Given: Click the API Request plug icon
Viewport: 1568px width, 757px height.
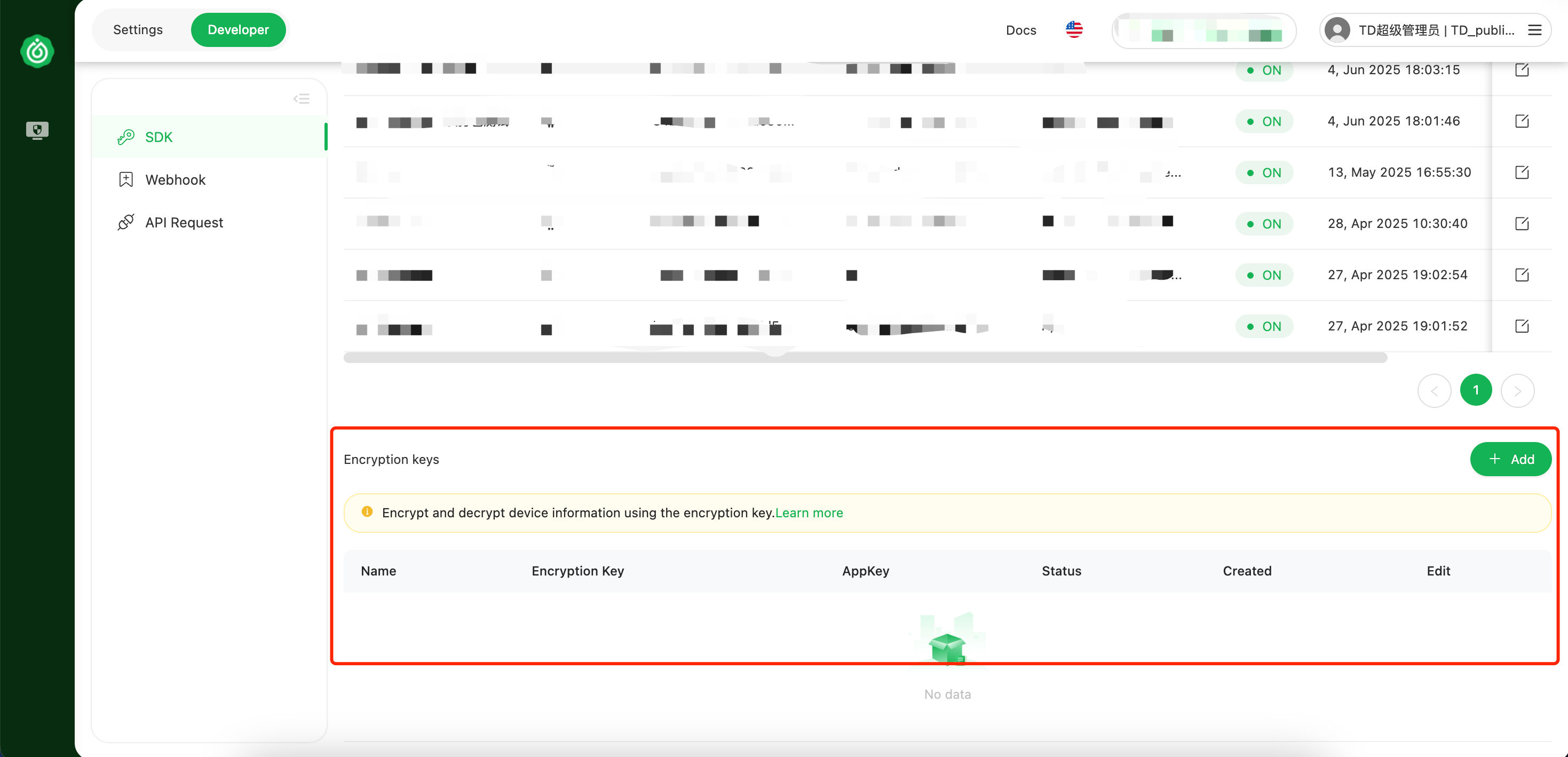Looking at the screenshot, I should tap(126, 222).
